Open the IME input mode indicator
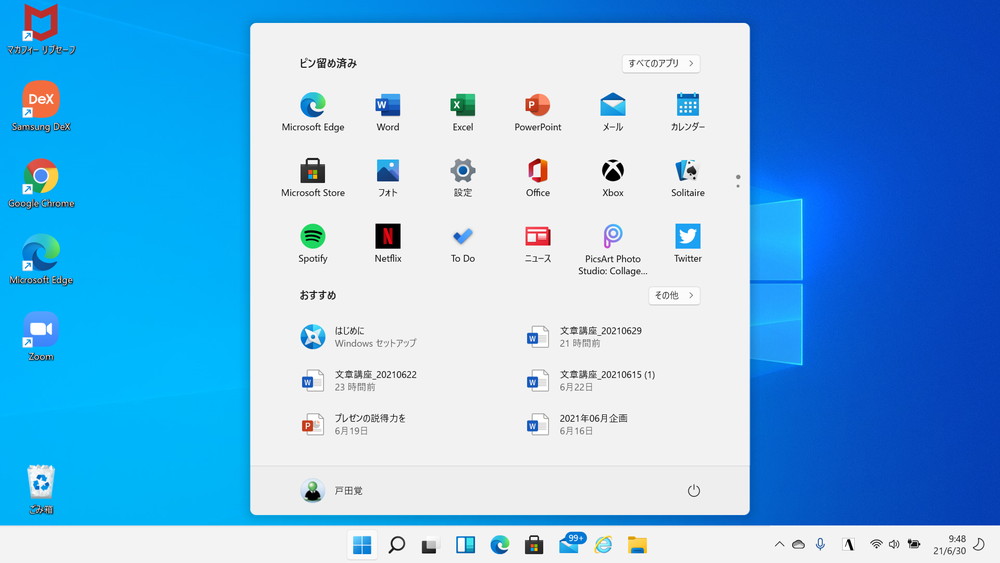1000x563 pixels. tap(848, 545)
